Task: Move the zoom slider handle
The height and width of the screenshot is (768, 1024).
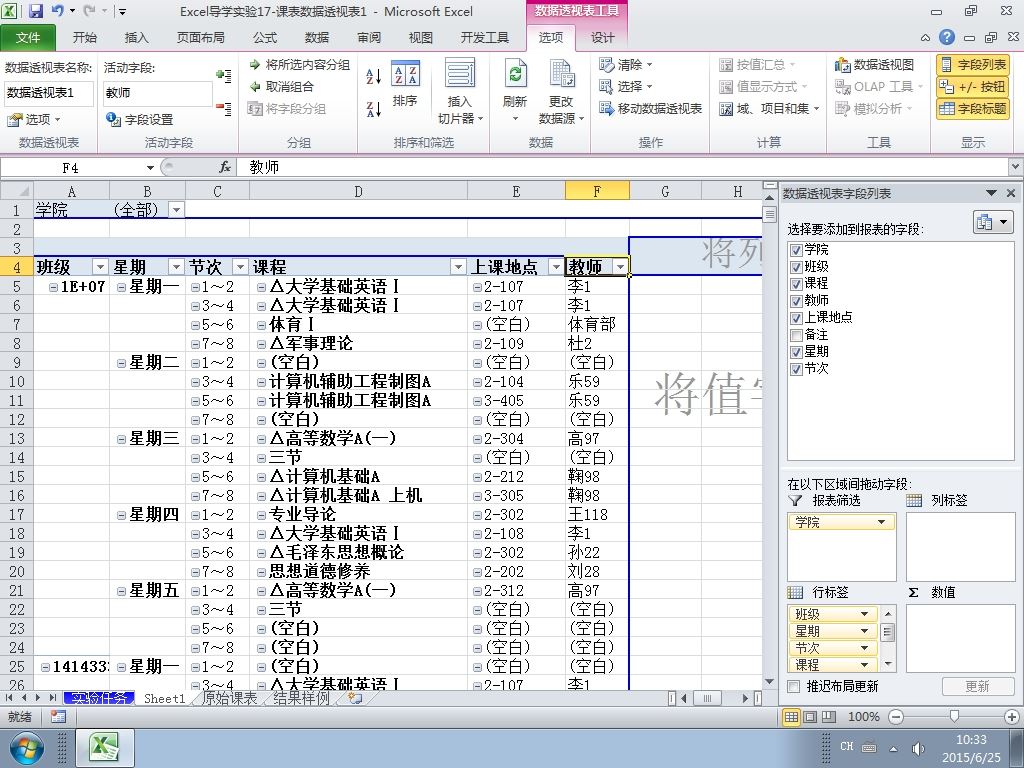Action: click(954, 717)
